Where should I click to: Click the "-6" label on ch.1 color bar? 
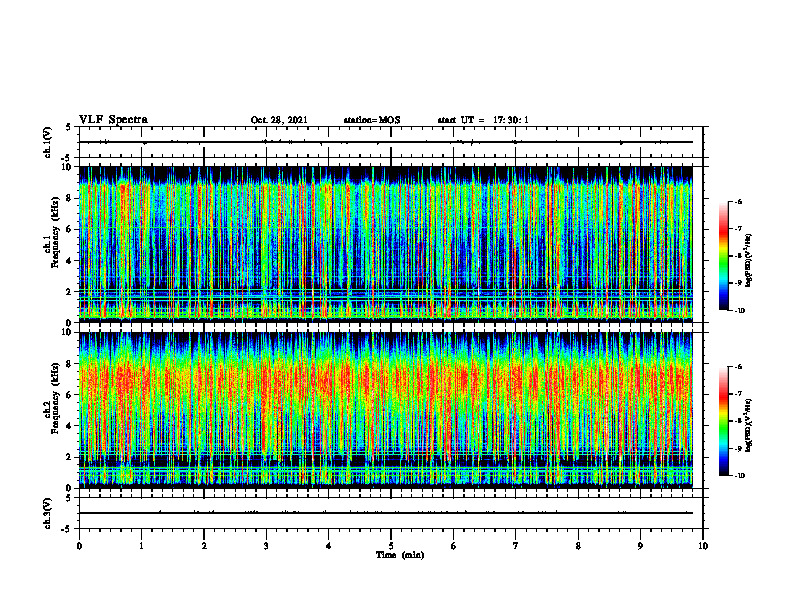tap(738, 202)
